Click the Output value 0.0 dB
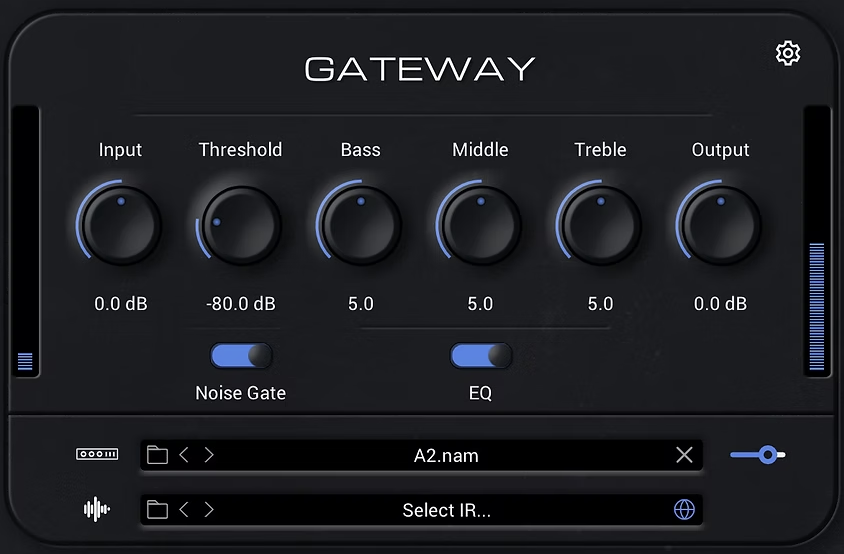 (720, 304)
